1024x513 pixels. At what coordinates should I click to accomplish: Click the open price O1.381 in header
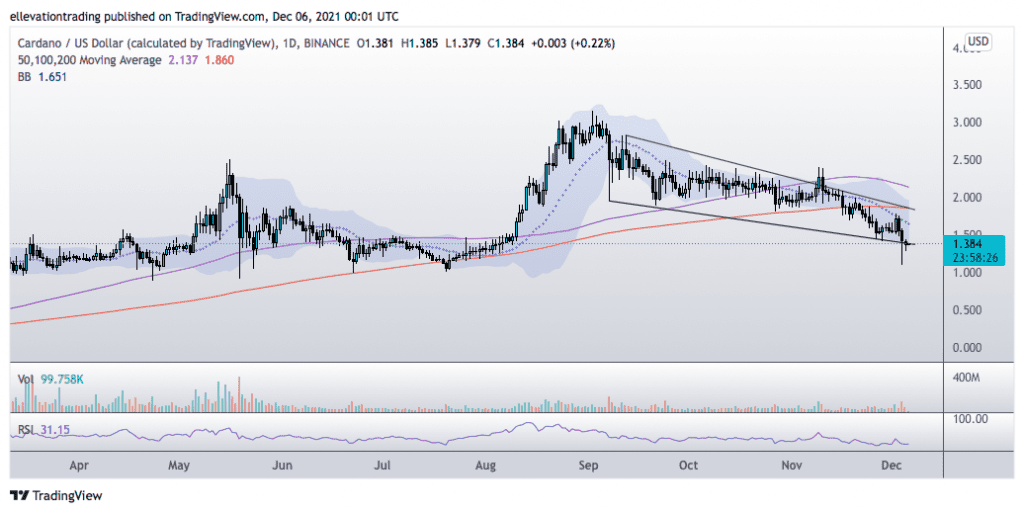(375, 44)
